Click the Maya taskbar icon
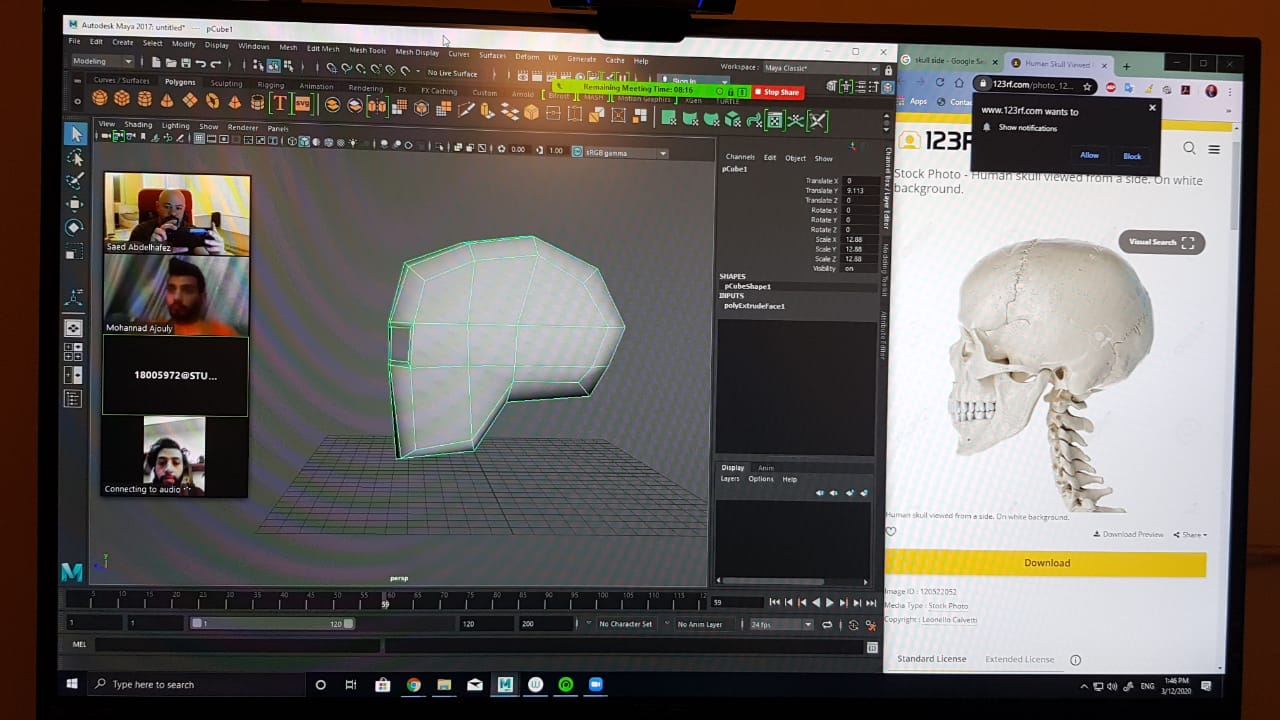1280x720 pixels. (505, 685)
